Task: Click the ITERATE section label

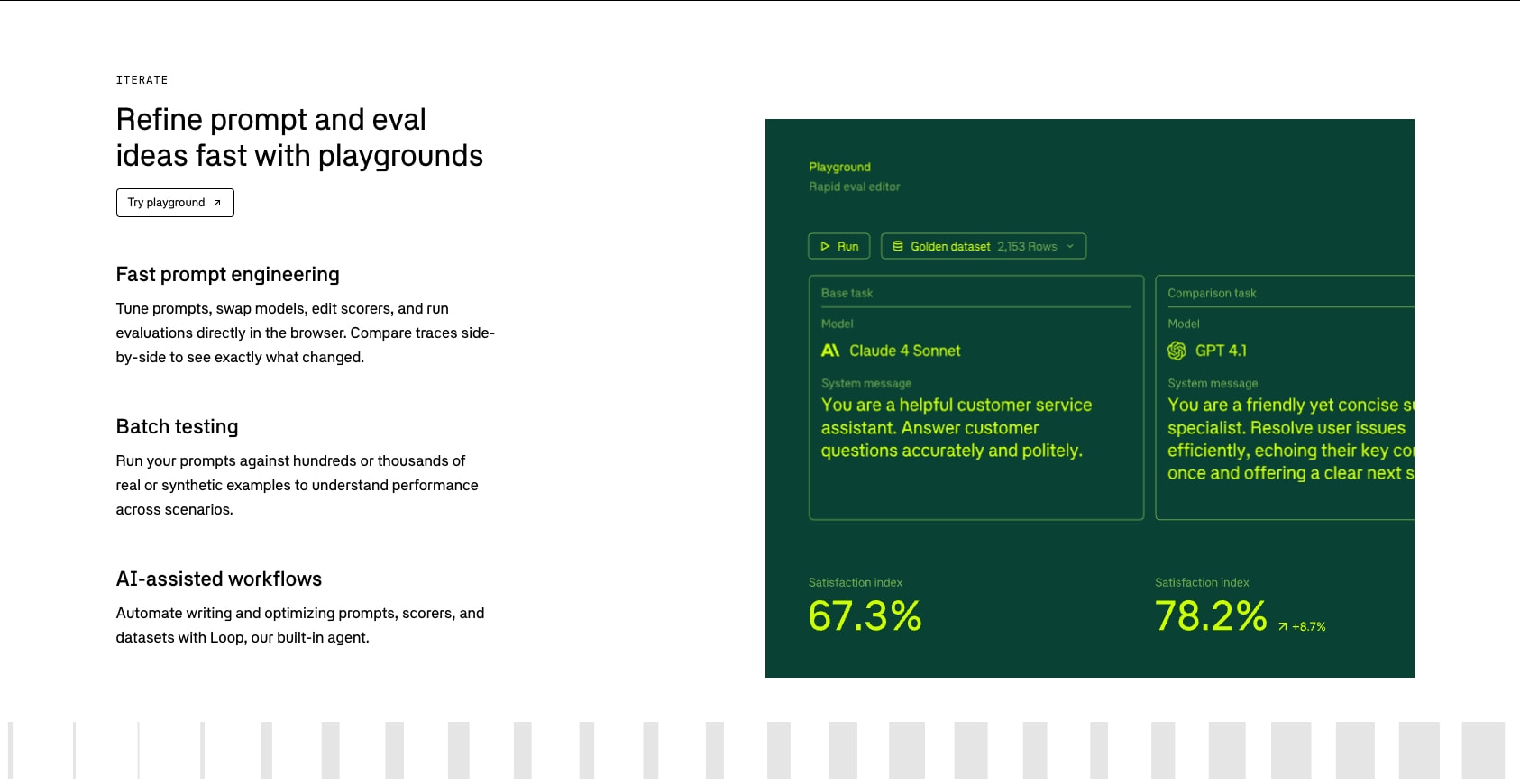Action: point(142,80)
